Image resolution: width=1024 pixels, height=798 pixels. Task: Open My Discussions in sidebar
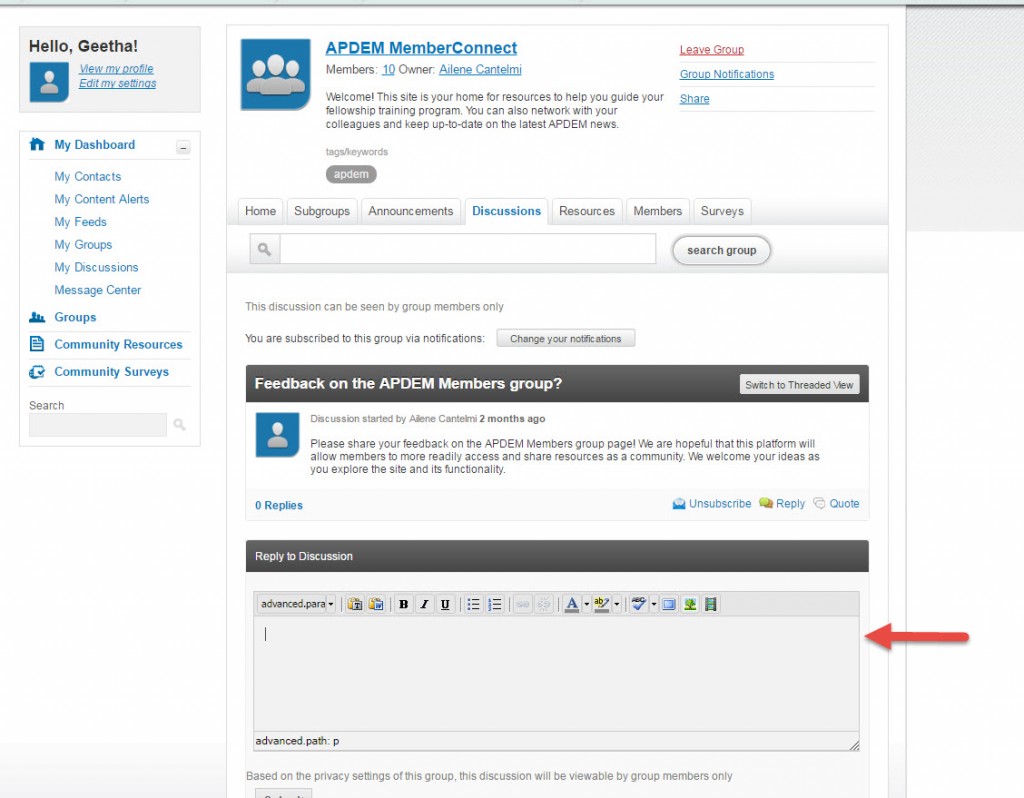96,267
